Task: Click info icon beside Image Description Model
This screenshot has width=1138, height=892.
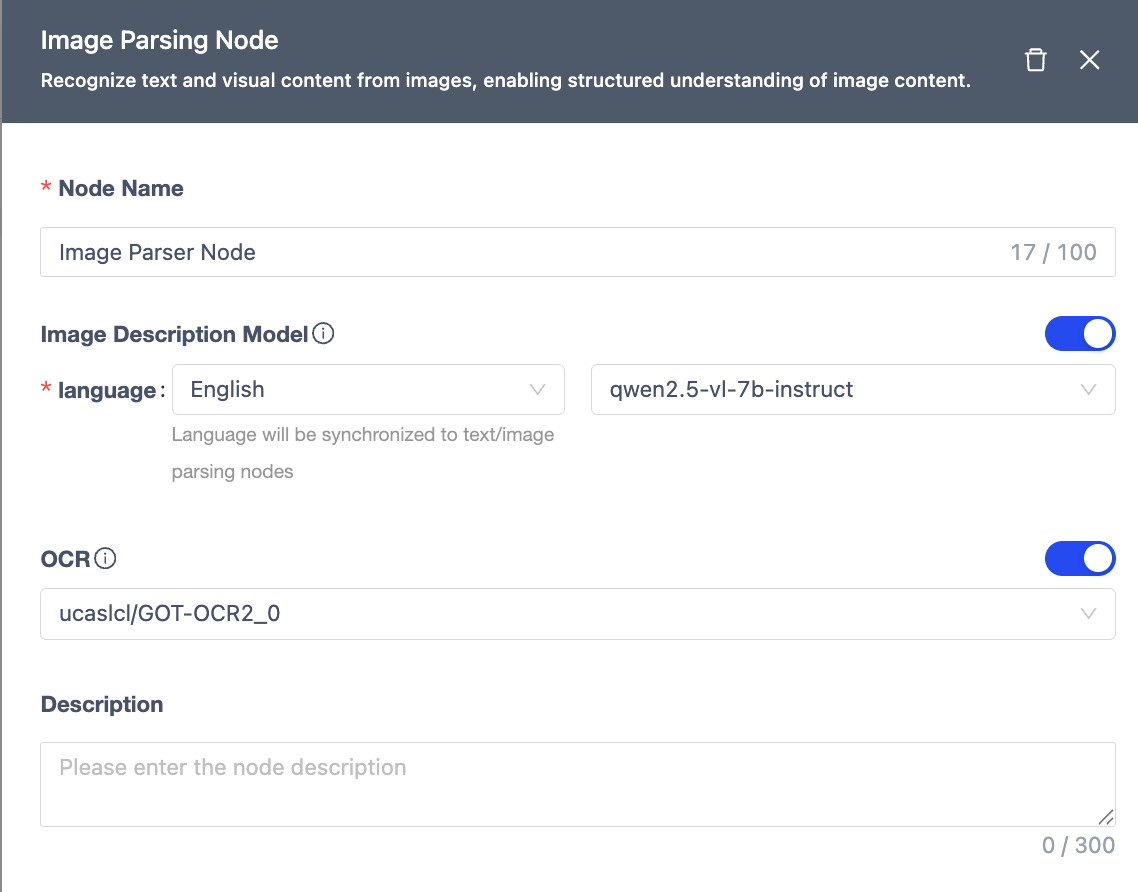Action: click(323, 334)
